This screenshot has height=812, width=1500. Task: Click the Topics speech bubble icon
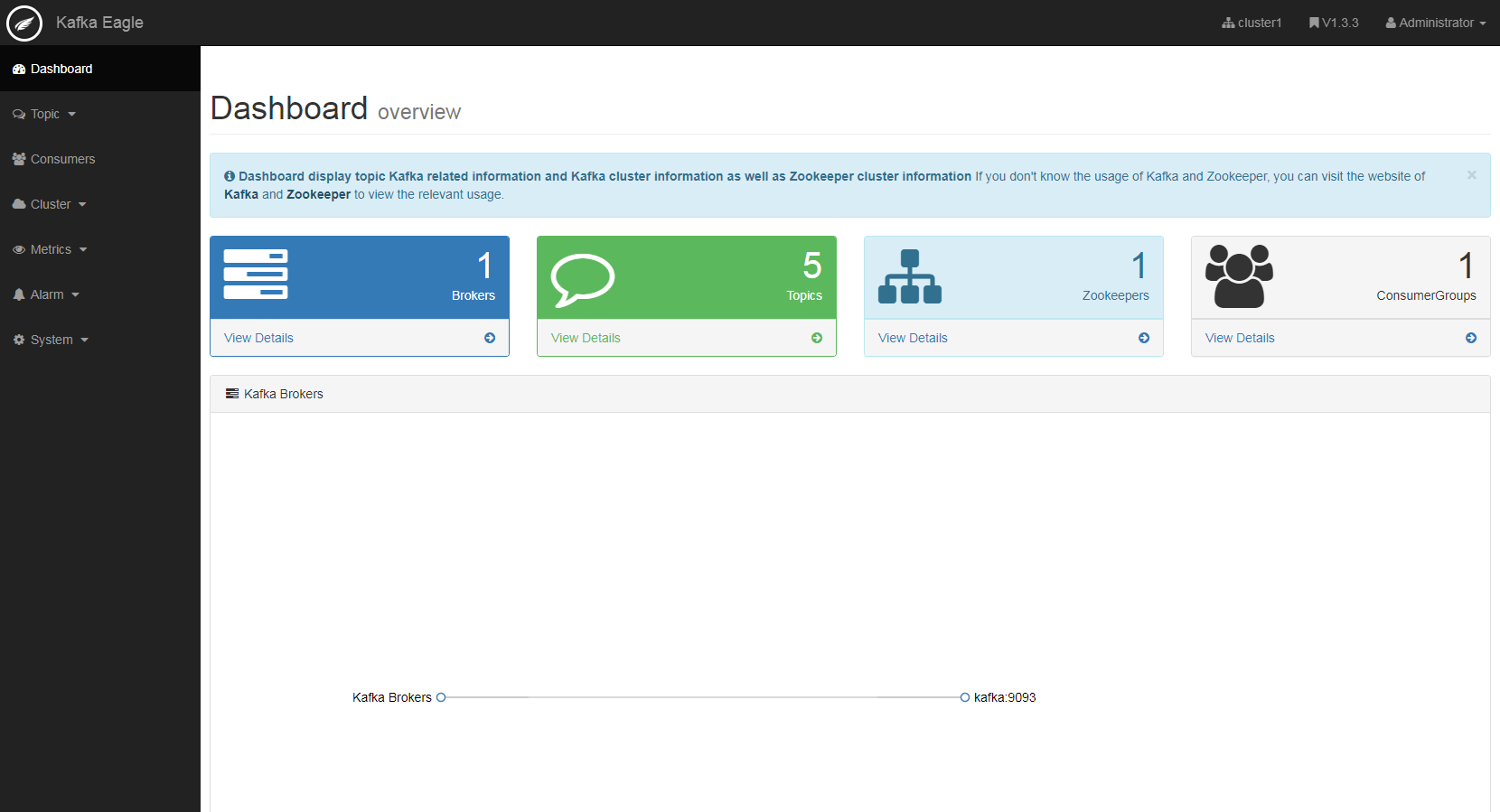(x=583, y=280)
